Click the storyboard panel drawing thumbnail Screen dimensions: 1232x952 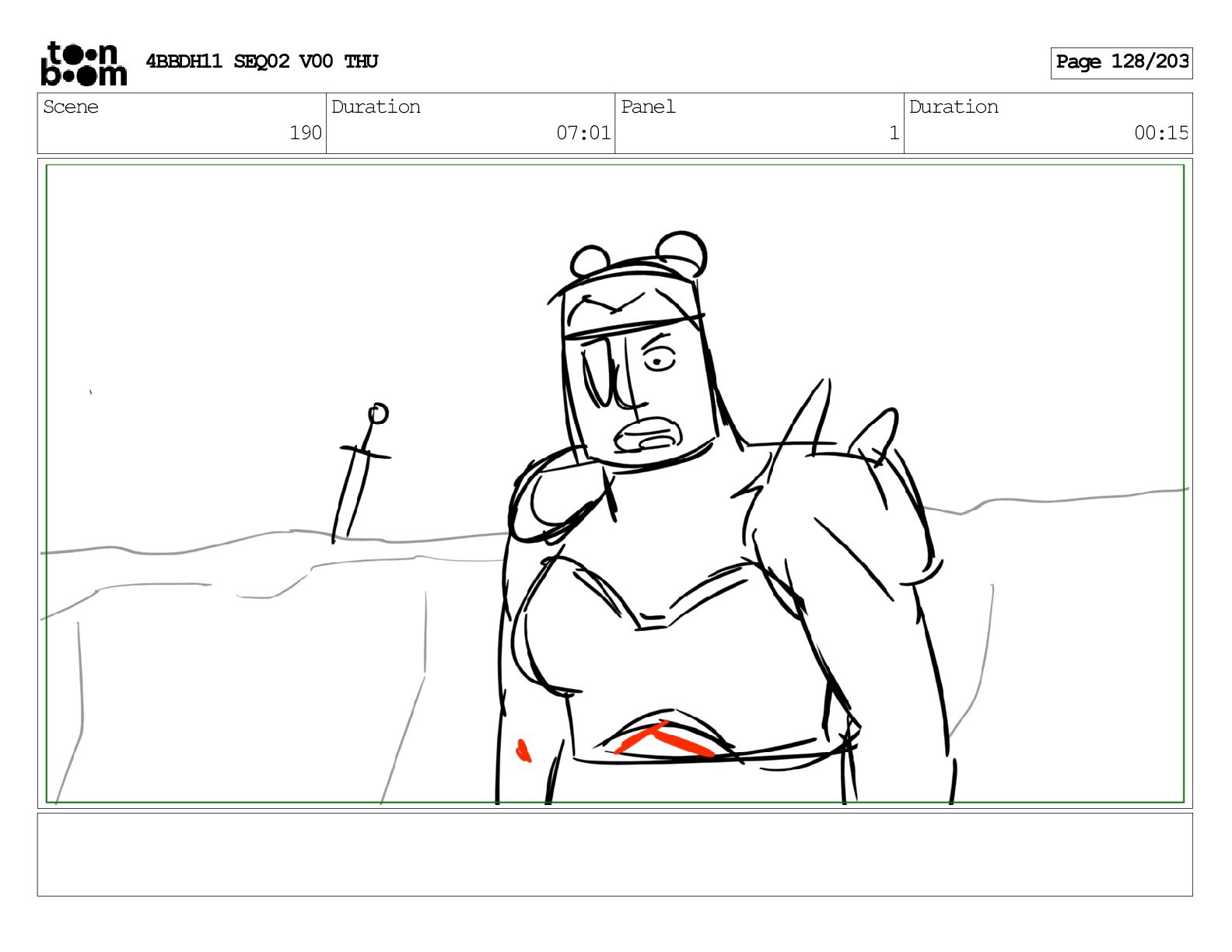[x=615, y=484]
